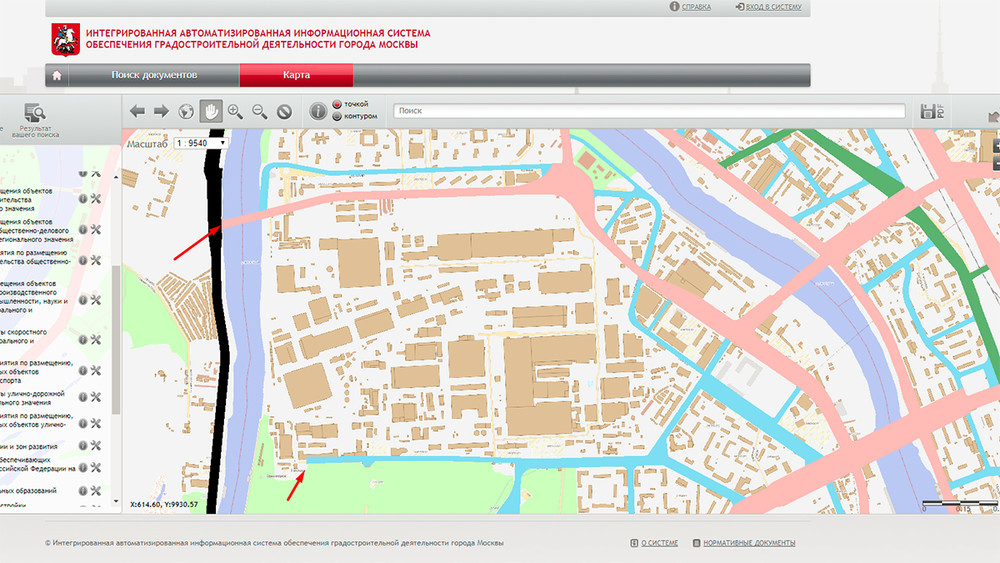Image resolution: width=1000 pixels, height=563 pixels.
Task: Click layer list scrollbar up arrow
Action: 116,177
